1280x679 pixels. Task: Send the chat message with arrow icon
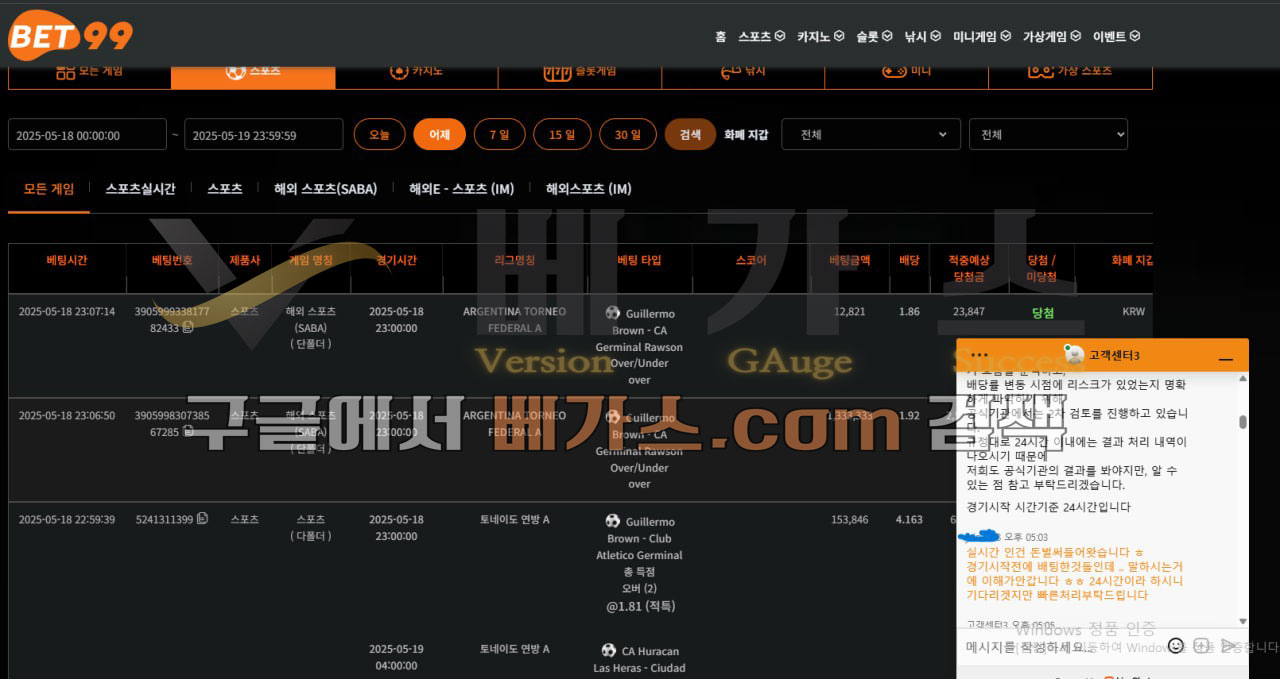(x=1227, y=646)
